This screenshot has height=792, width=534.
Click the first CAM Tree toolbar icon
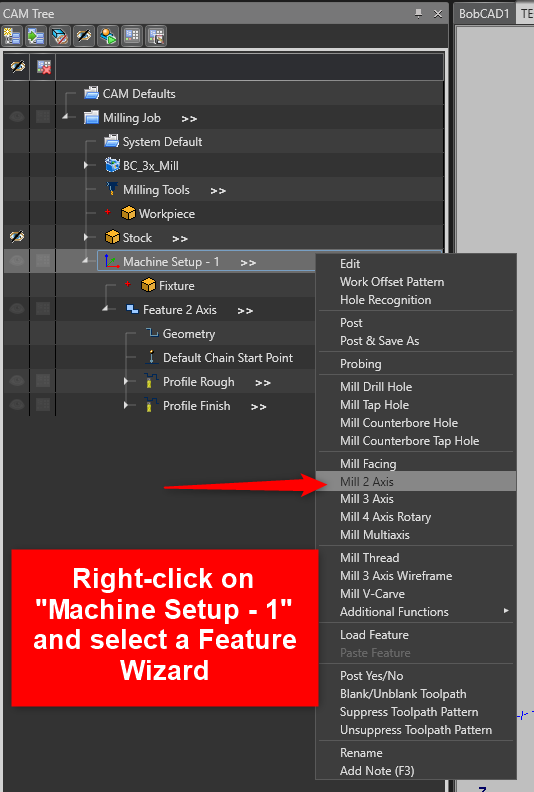pos(12,36)
